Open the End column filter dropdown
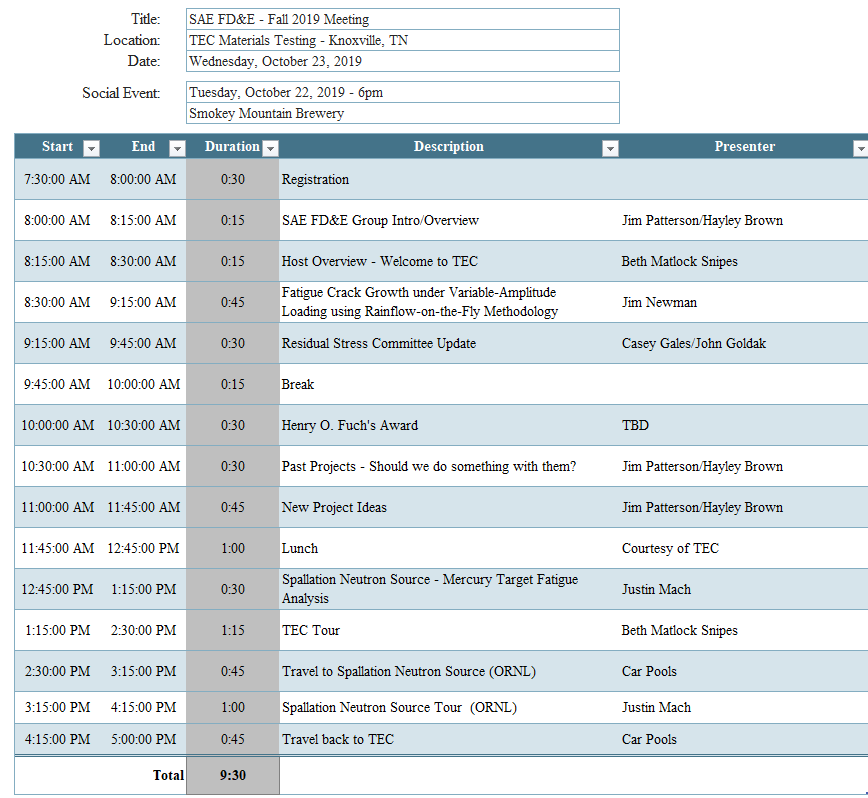Image resolution: width=868 pixels, height=798 pixels. 177,148
